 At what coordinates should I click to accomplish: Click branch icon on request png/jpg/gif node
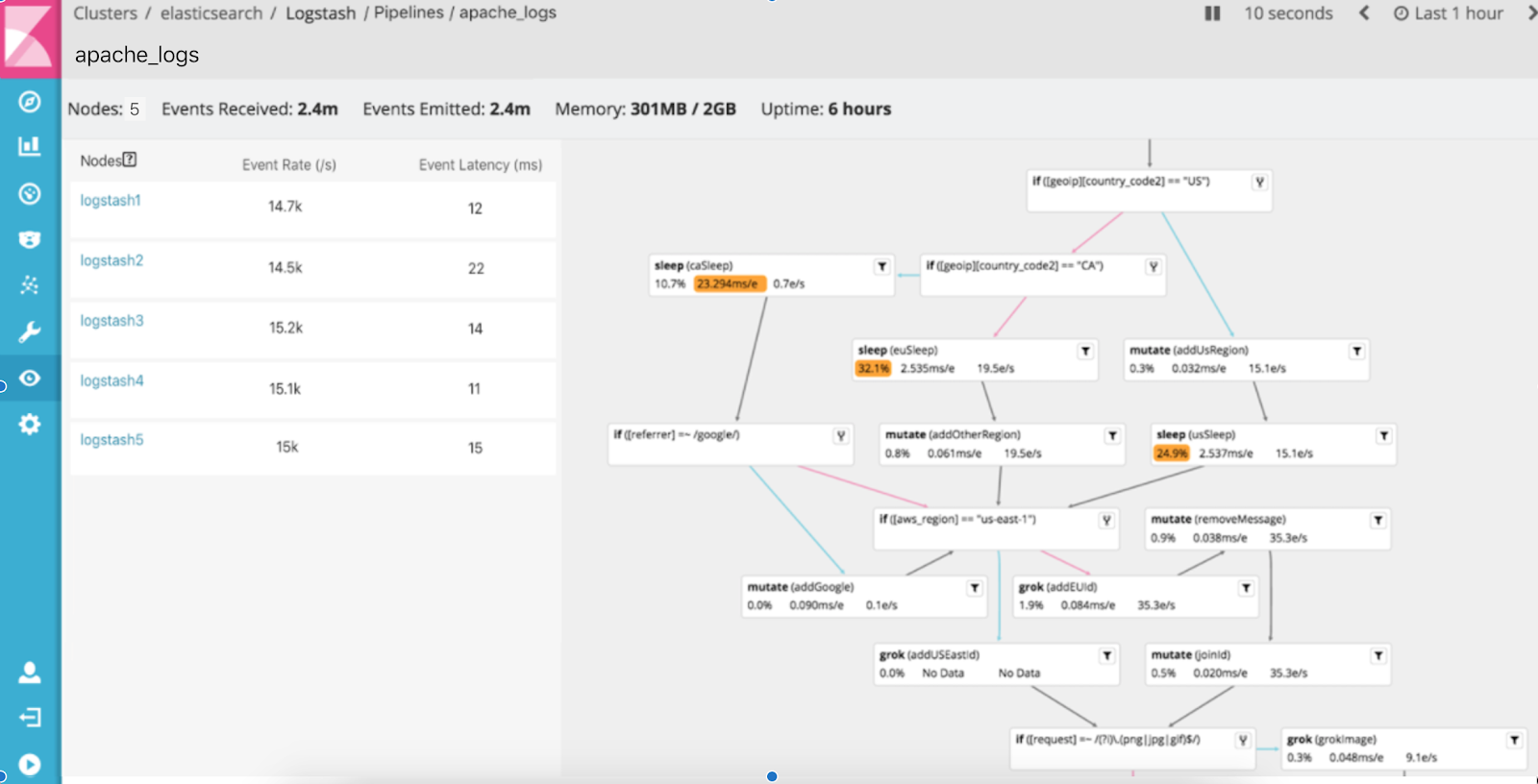click(x=1243, y=741)
